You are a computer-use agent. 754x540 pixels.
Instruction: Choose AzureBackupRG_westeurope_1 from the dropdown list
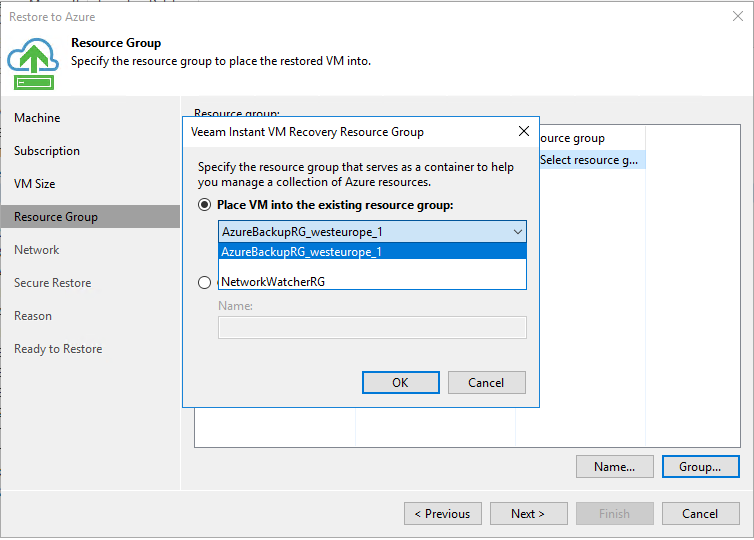point(372,251)
